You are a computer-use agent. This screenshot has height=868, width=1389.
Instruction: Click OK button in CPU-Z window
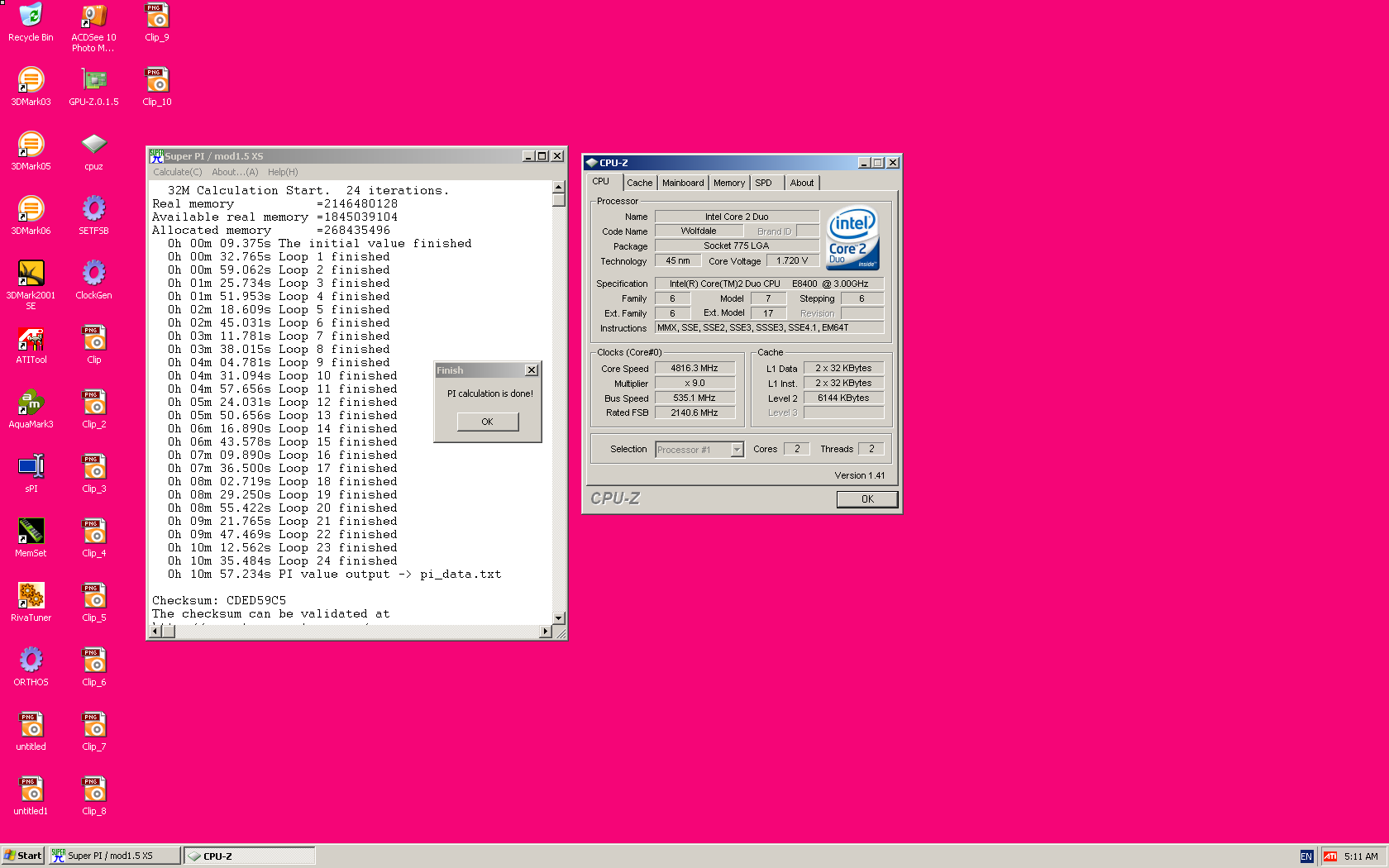click(x=867, y=498)
